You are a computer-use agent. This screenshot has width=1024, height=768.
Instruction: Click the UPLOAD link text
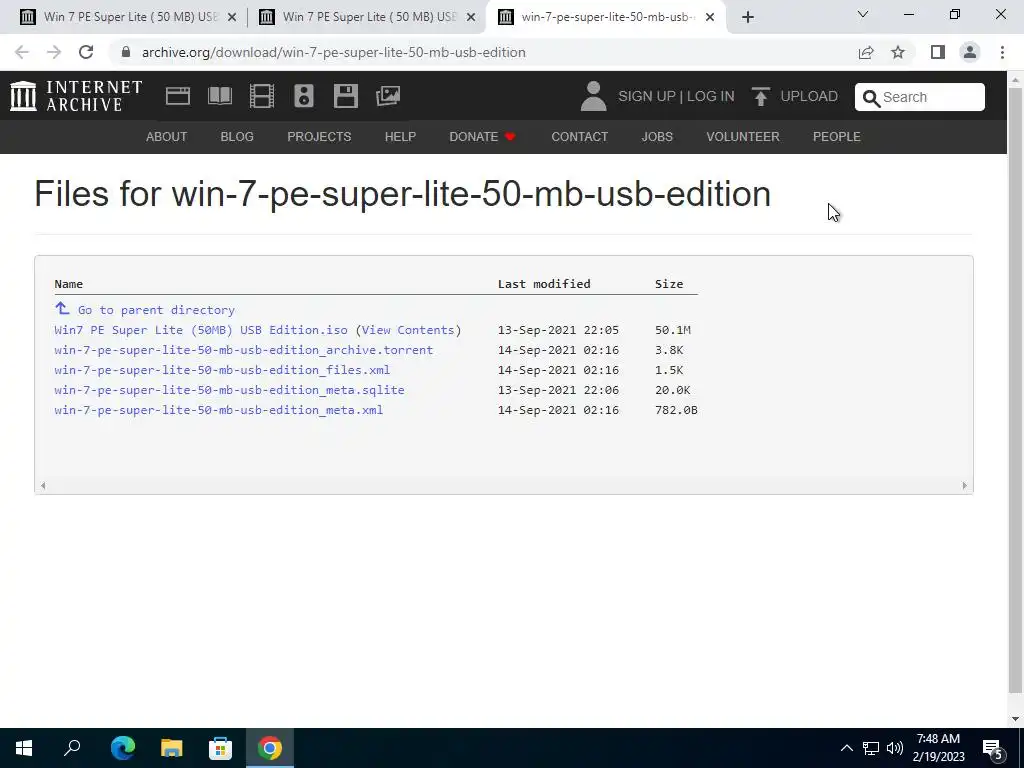click(x=809, y=96)
